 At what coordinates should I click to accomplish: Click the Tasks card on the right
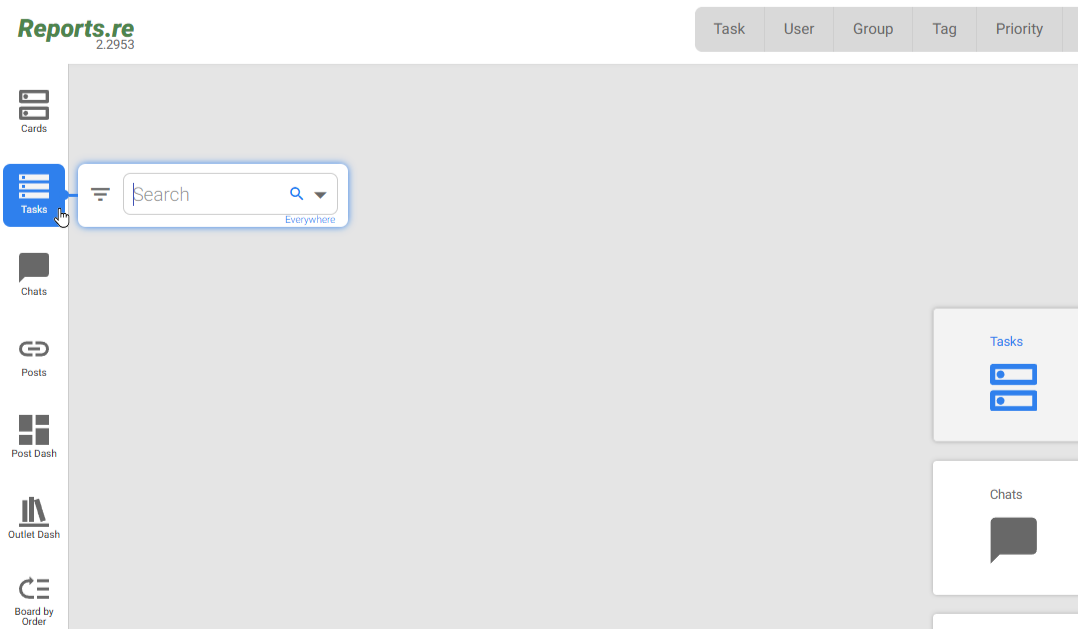[1006, 375]
